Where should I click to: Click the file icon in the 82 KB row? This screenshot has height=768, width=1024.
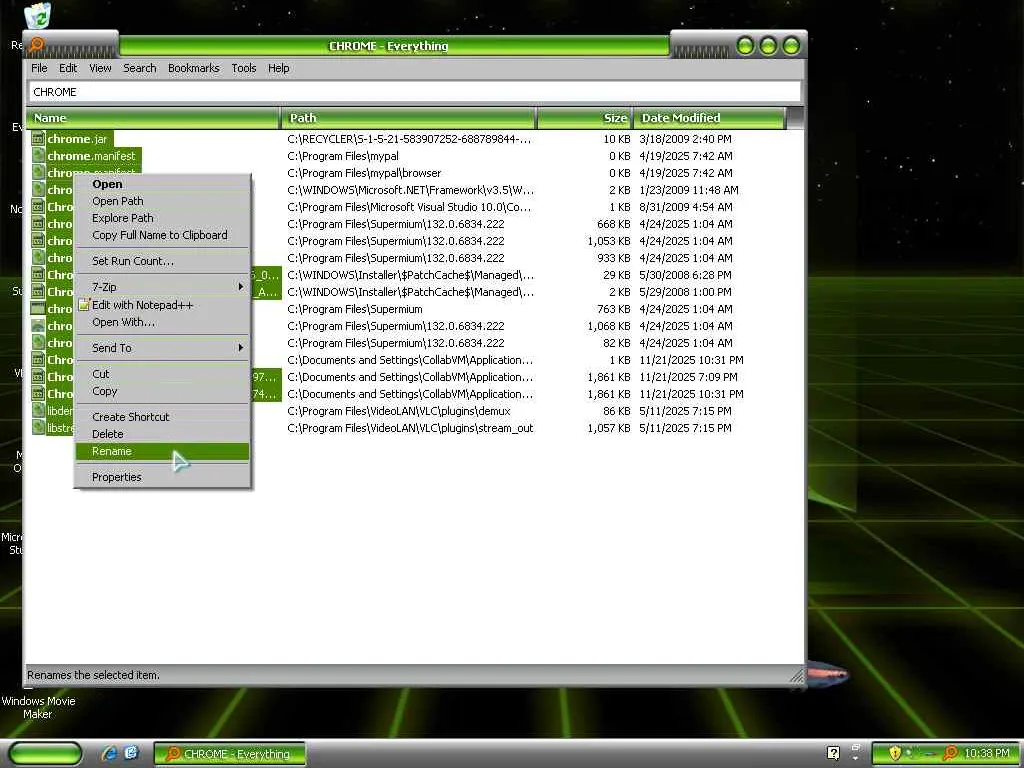point(39,342)
